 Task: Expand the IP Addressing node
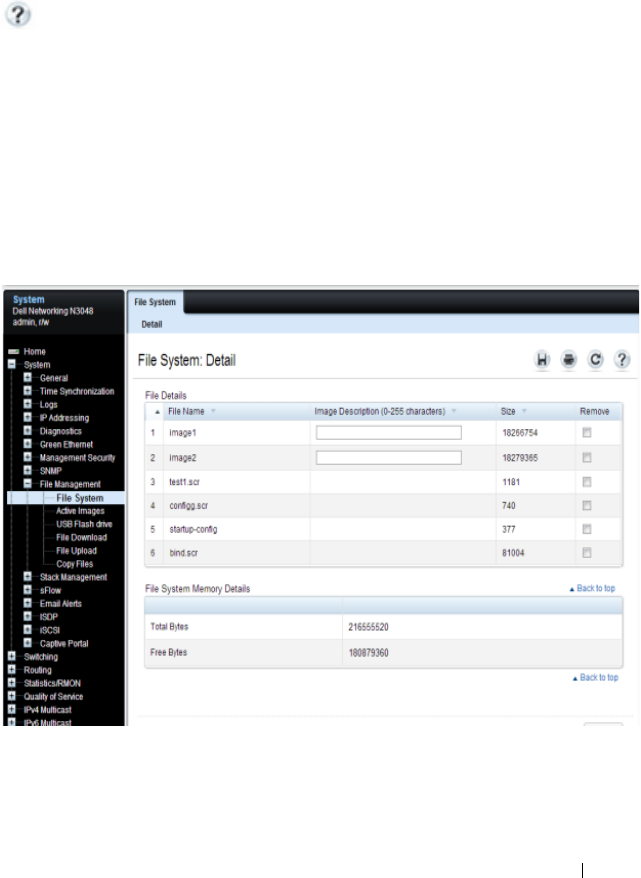pyautogui.click(x=27, y=417)
